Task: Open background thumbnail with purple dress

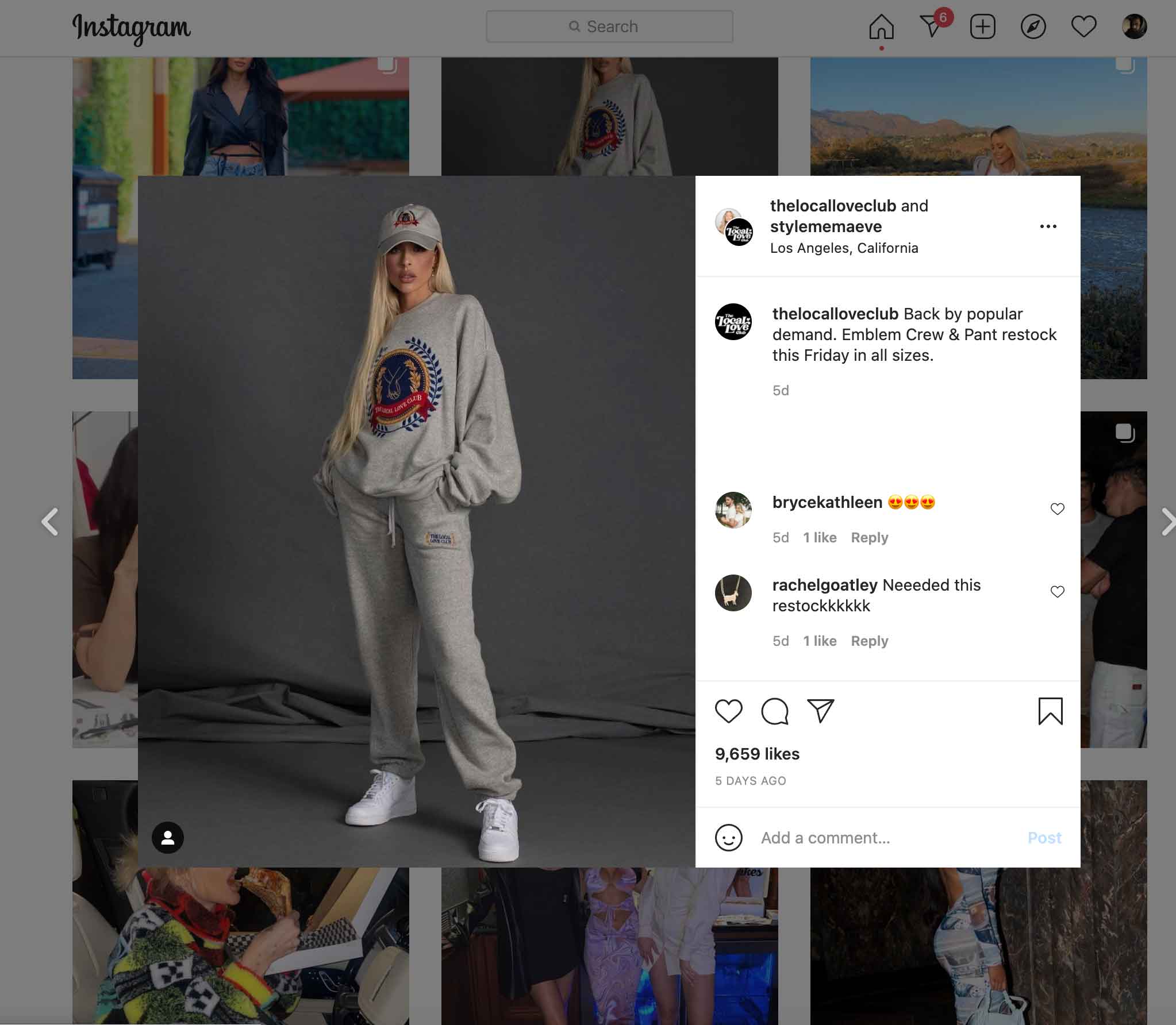Action: click(x=609, y=946)
